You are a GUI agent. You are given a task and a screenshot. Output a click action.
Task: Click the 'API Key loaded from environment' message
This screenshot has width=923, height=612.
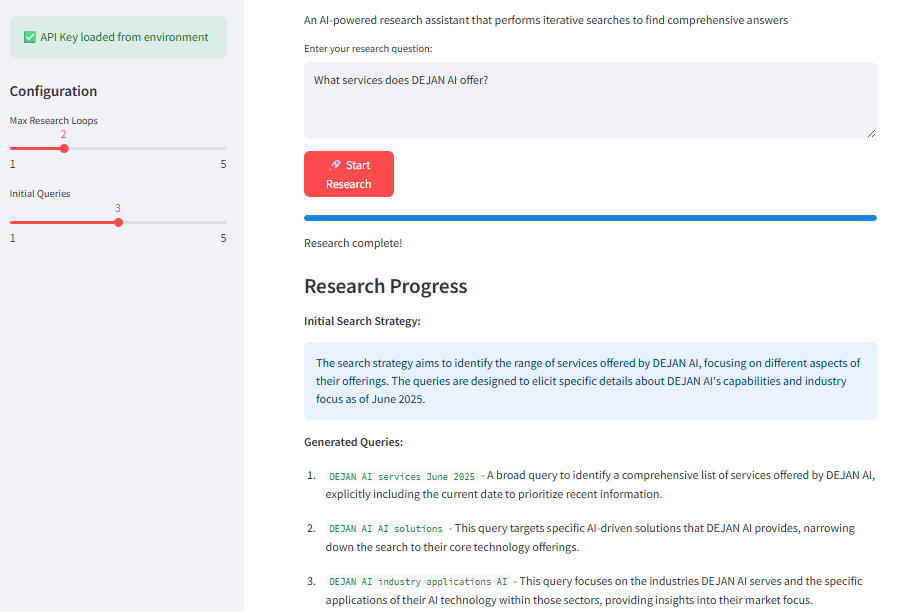[x=118, y=37]
